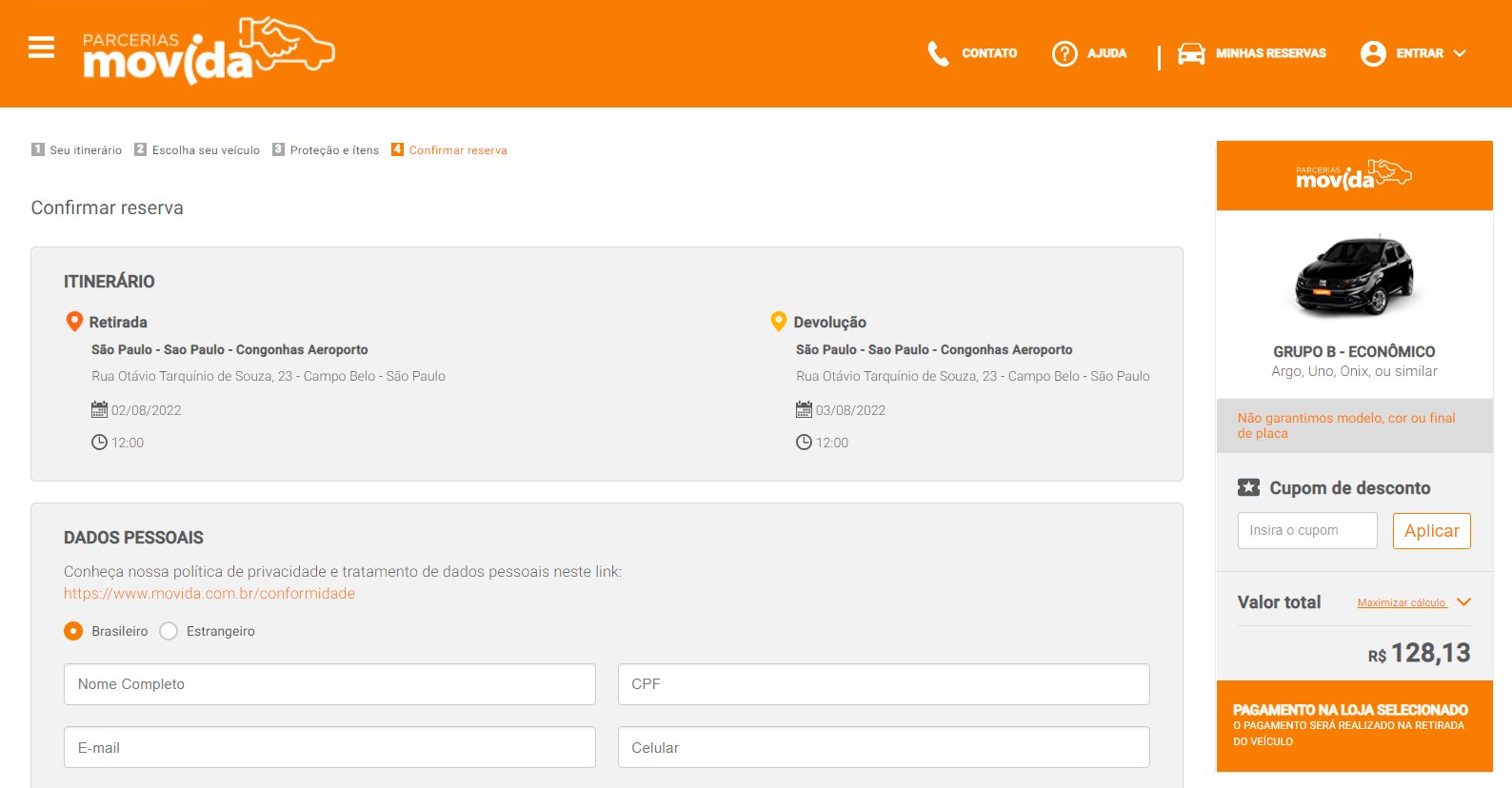Focus the Nome Completo field
Screen dimensions: 1512x788
pos(329,684)
